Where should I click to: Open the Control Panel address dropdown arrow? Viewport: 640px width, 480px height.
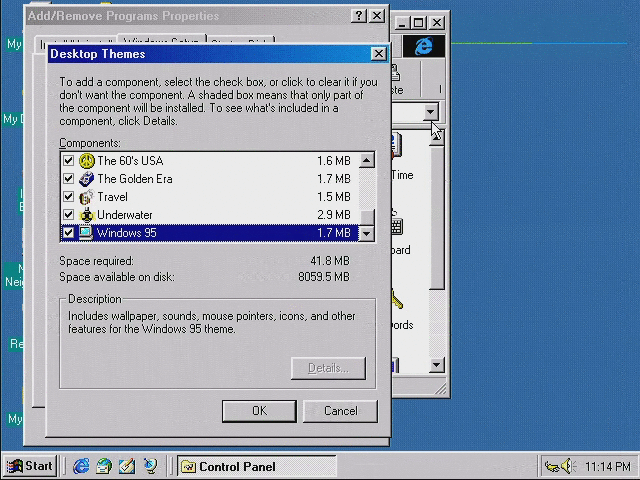pyautogui.click(x=430, y=111)
